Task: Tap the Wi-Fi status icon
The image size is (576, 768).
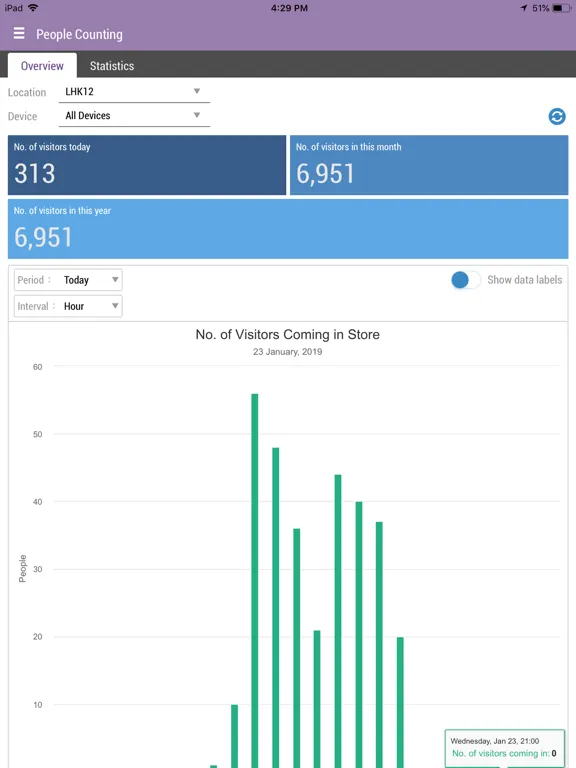Action: point(33,8)
